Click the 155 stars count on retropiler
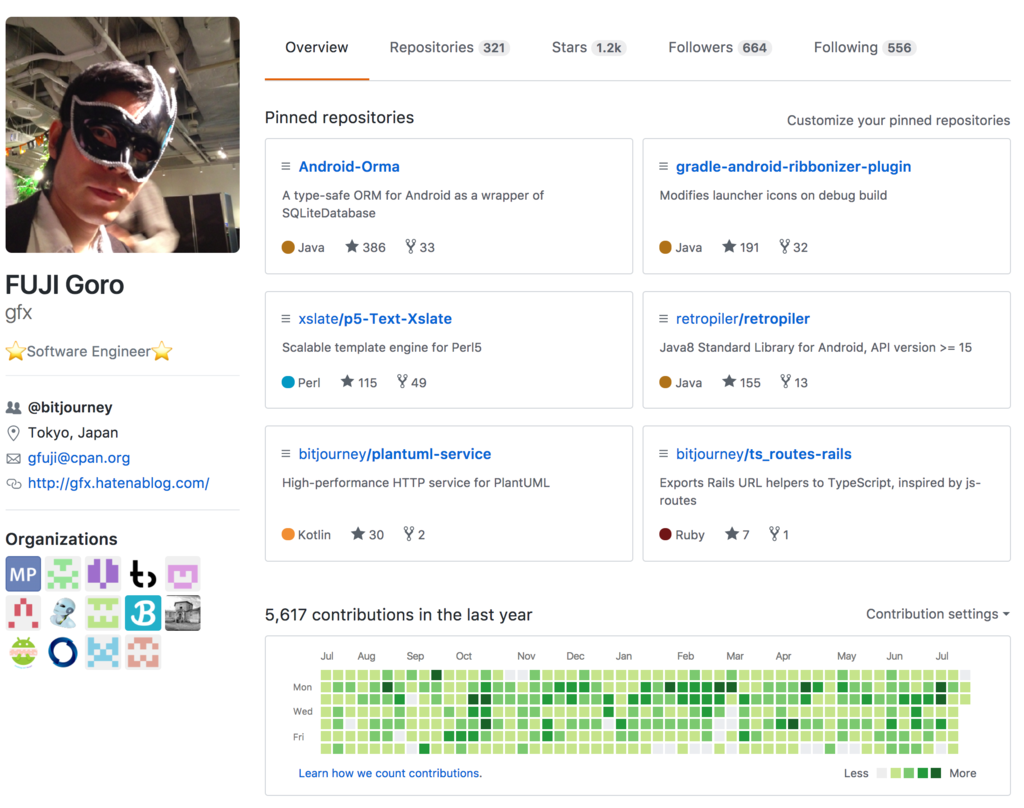 [750, 383]
